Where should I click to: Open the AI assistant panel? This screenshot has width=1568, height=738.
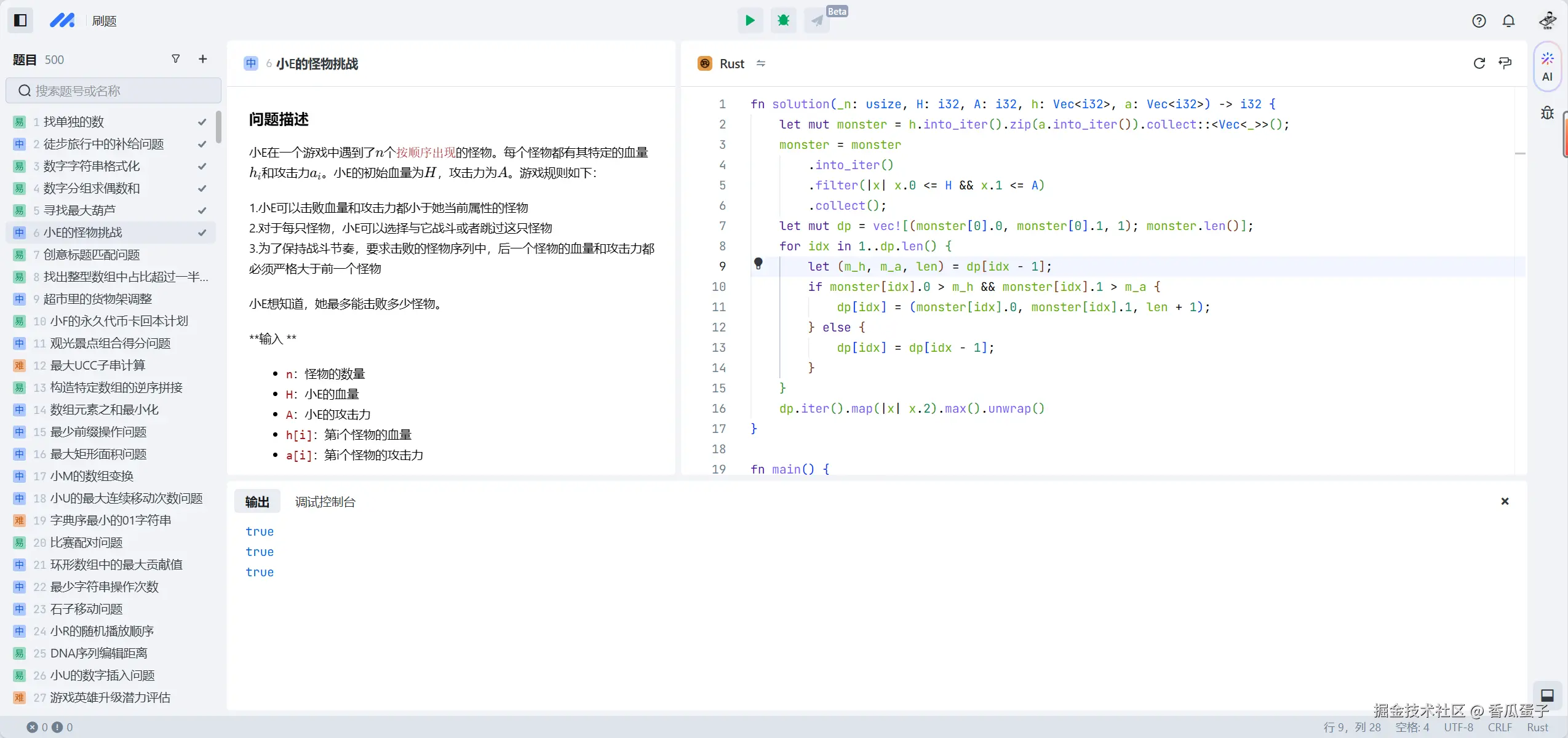tap(1547, 66)
